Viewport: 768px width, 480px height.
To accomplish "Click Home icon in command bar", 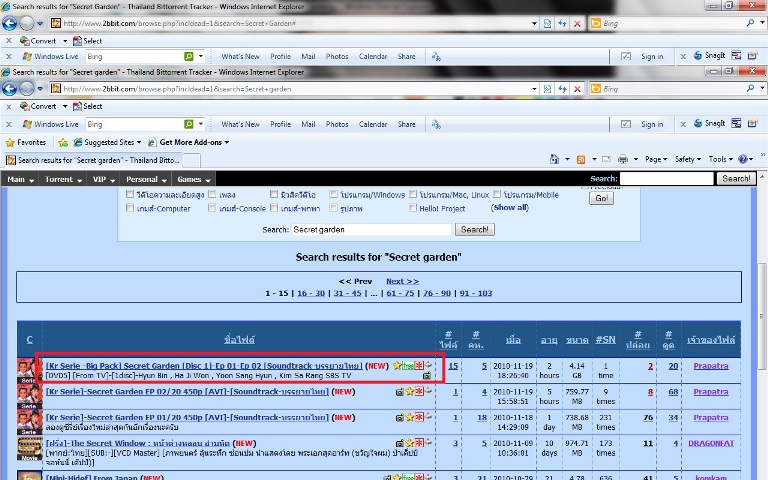I will click(x=554, y=159).
